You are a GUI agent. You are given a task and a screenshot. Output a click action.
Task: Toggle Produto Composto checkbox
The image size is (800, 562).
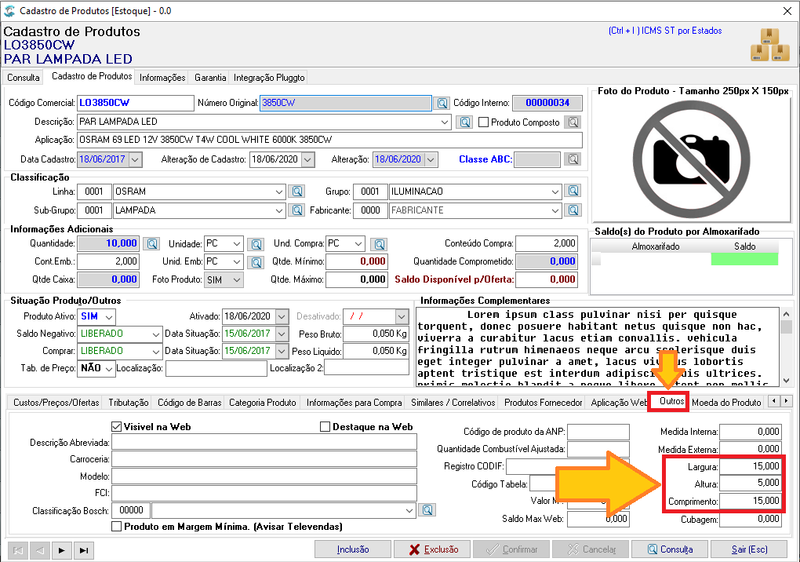click(x=484, y=122)
